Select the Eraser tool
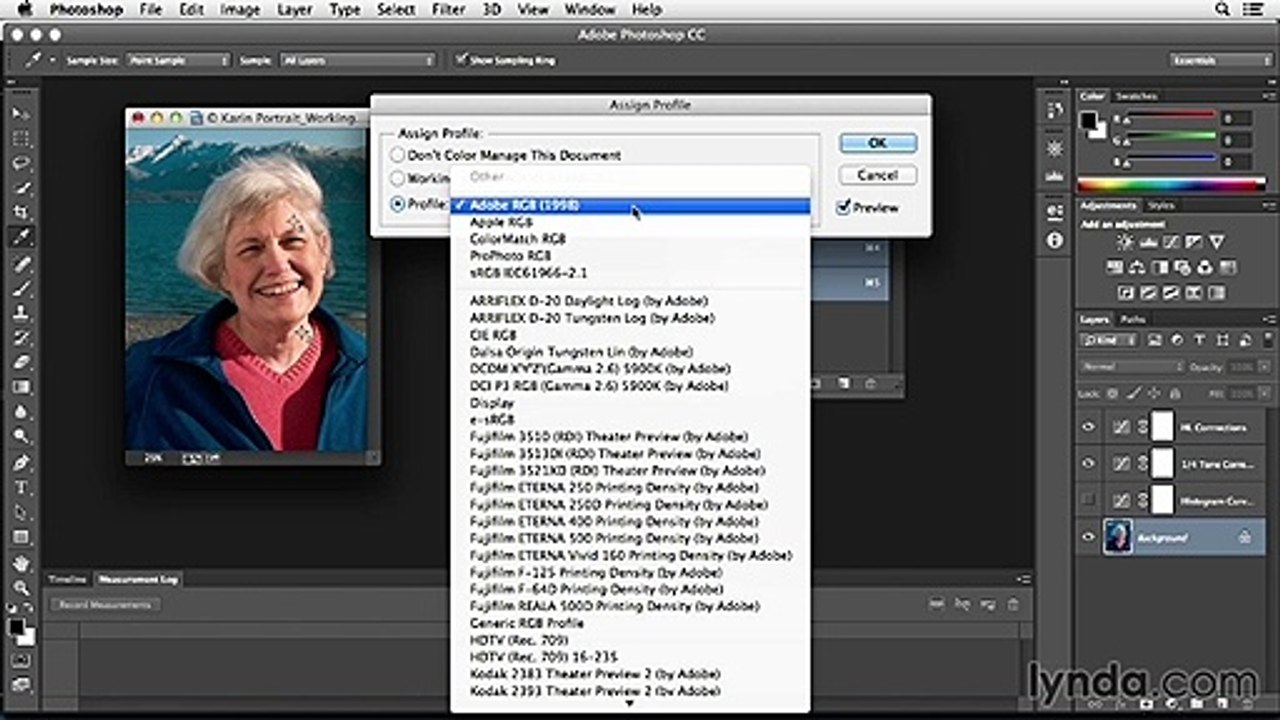The width and height of the screenshot is (1280, 720). tap(21, 362)
